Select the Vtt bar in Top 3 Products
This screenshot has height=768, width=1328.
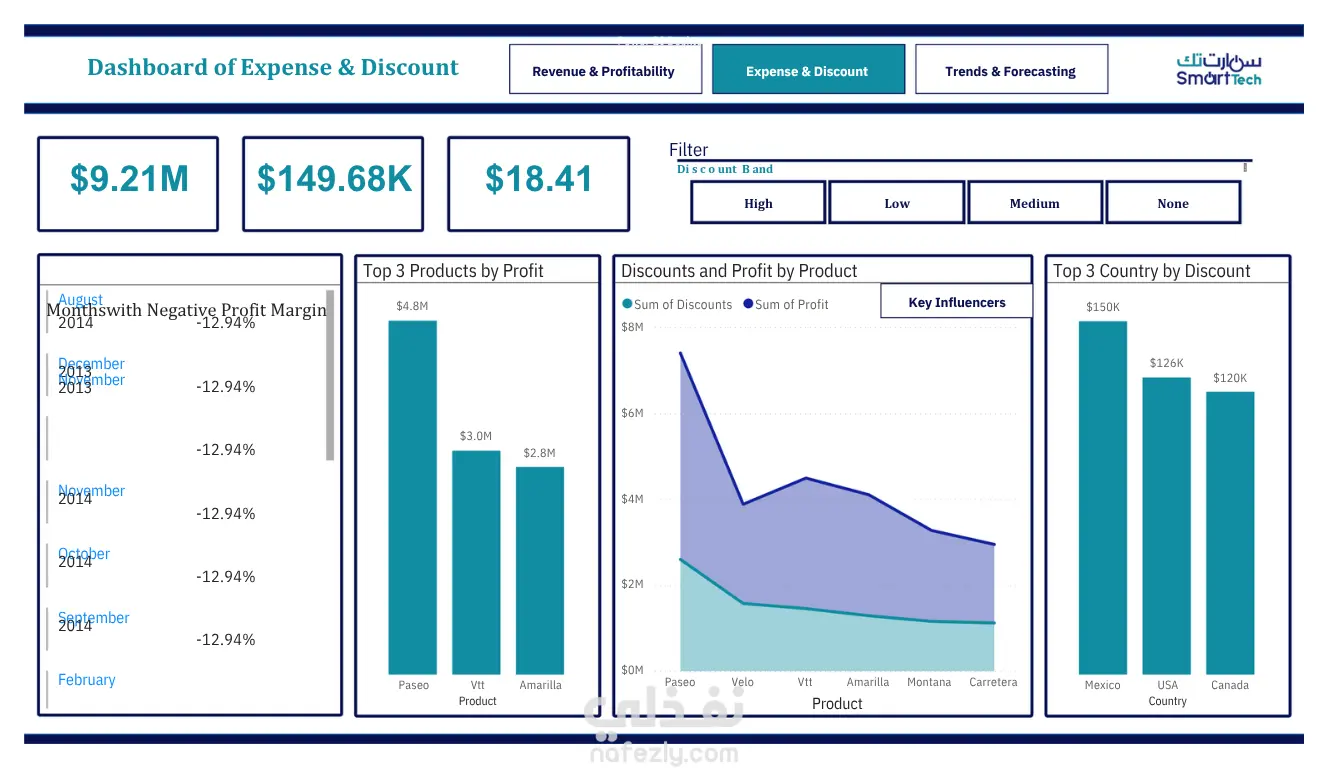pos(476,562)
